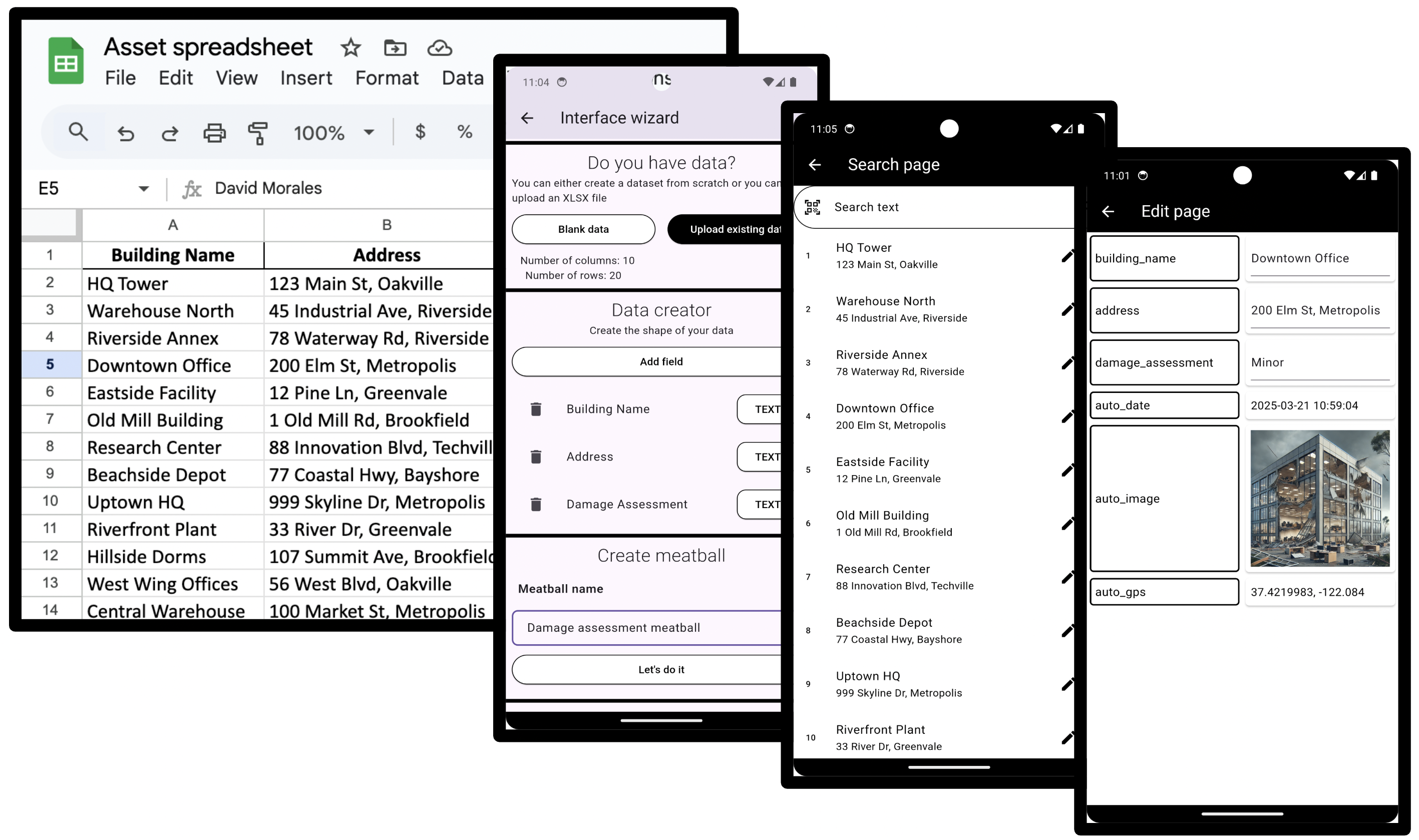The image size is (1419, 840).
Task: Tap the QR scan icon in search bar
Action: [812, 207]
